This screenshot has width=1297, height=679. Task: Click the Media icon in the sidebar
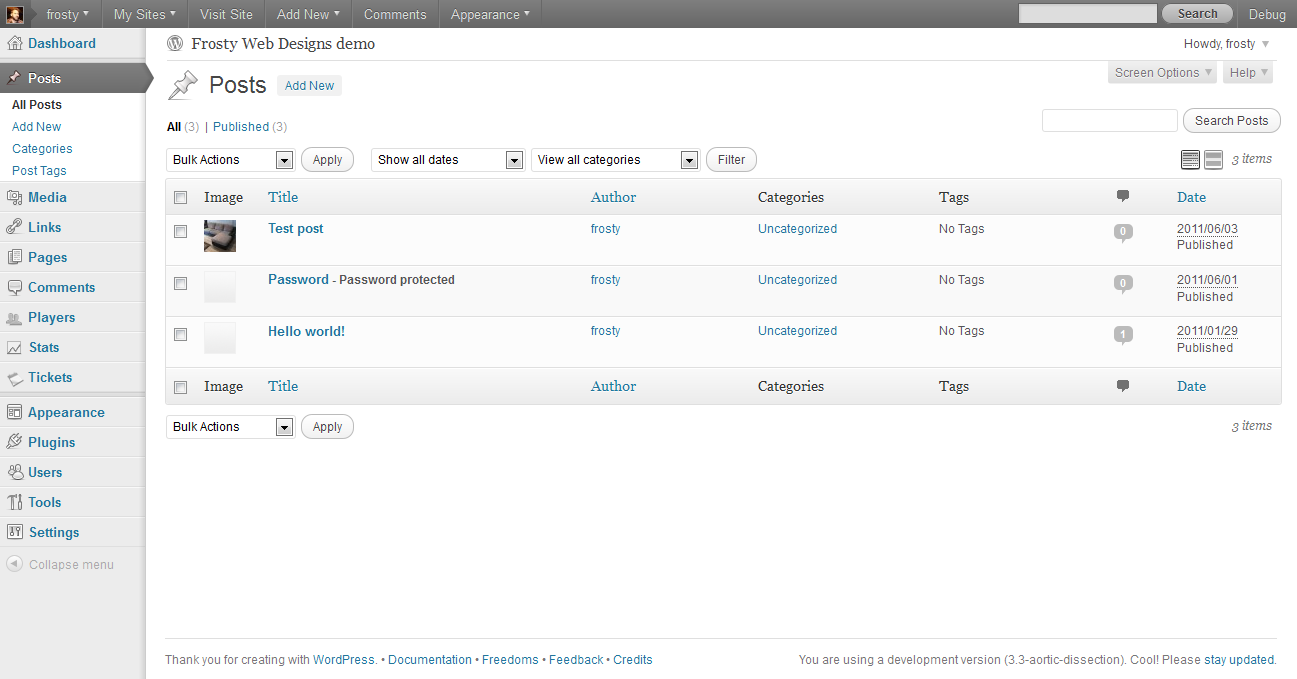[x=14, y=197]
